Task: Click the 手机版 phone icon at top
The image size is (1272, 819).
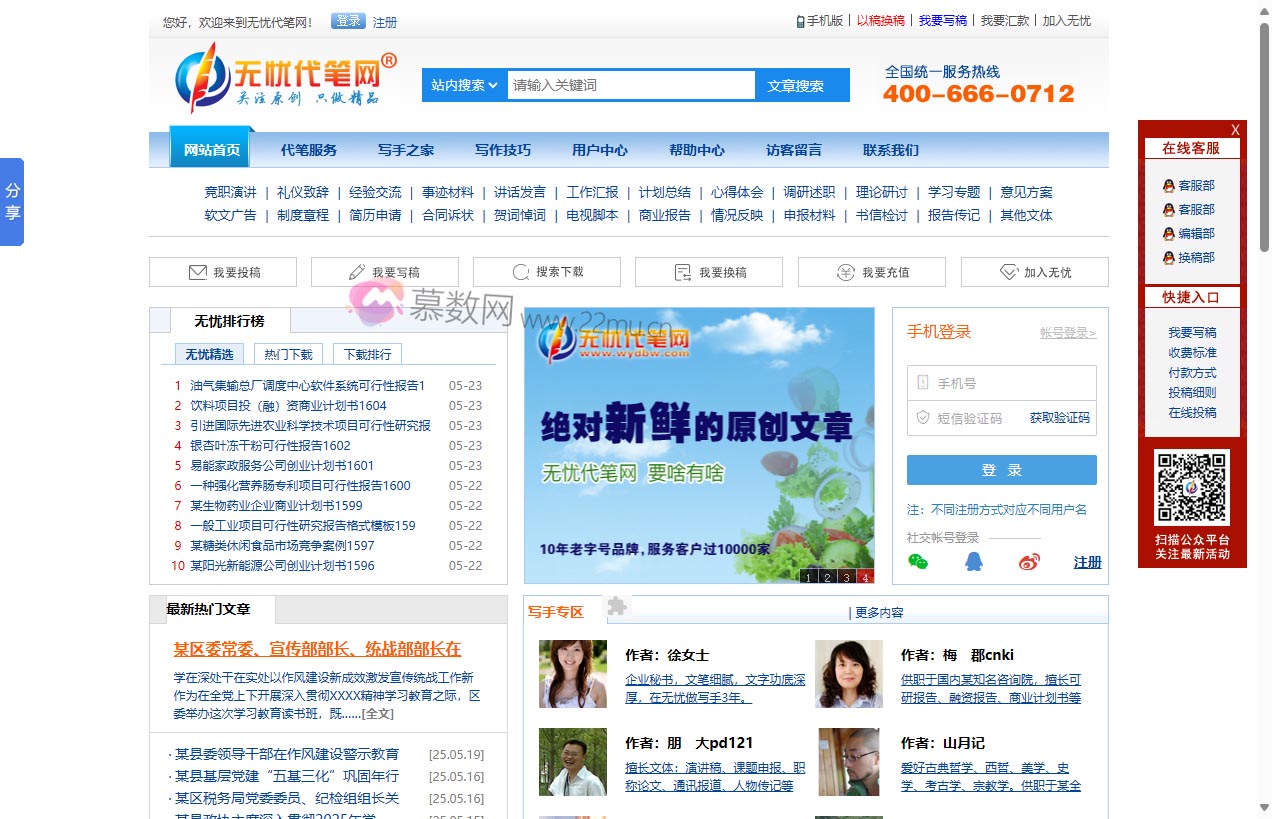Action: coord(800,20)
